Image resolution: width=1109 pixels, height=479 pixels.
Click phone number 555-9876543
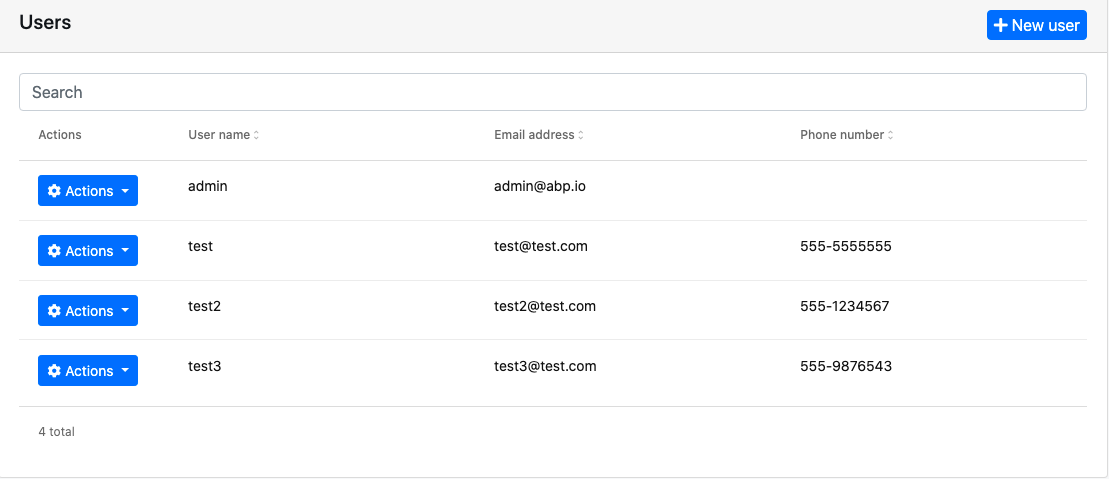click(846, 366)
